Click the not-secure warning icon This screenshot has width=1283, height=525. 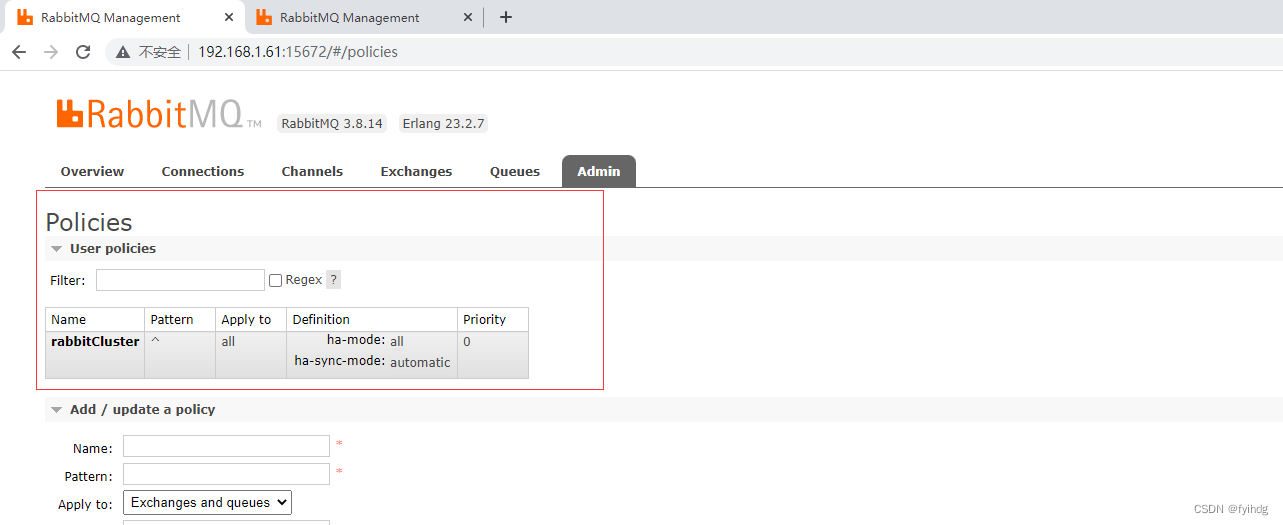[123, 52]
